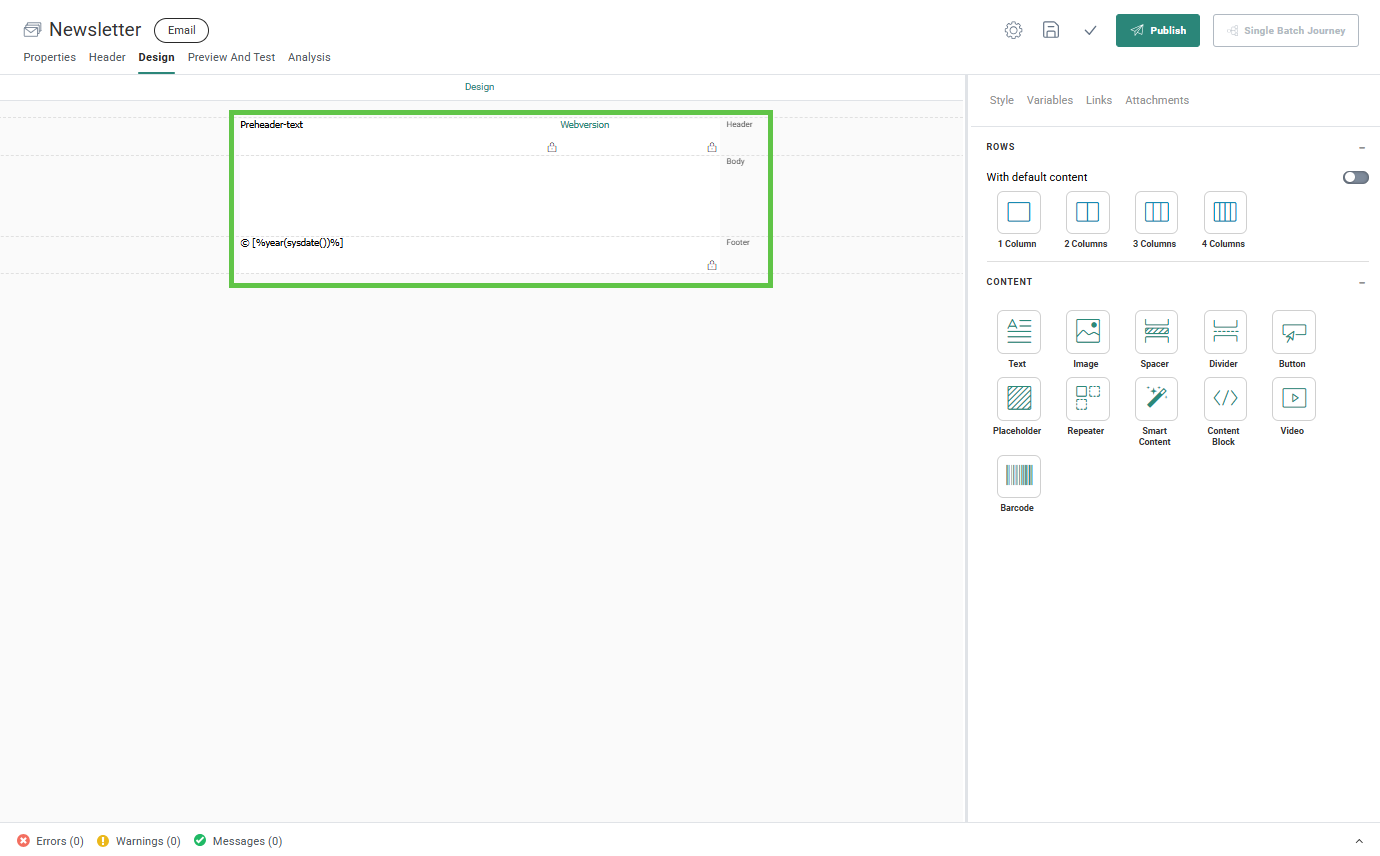Open settings with the gear icon
Screen dimensions: 1380x856
[x=1013, y=30]
